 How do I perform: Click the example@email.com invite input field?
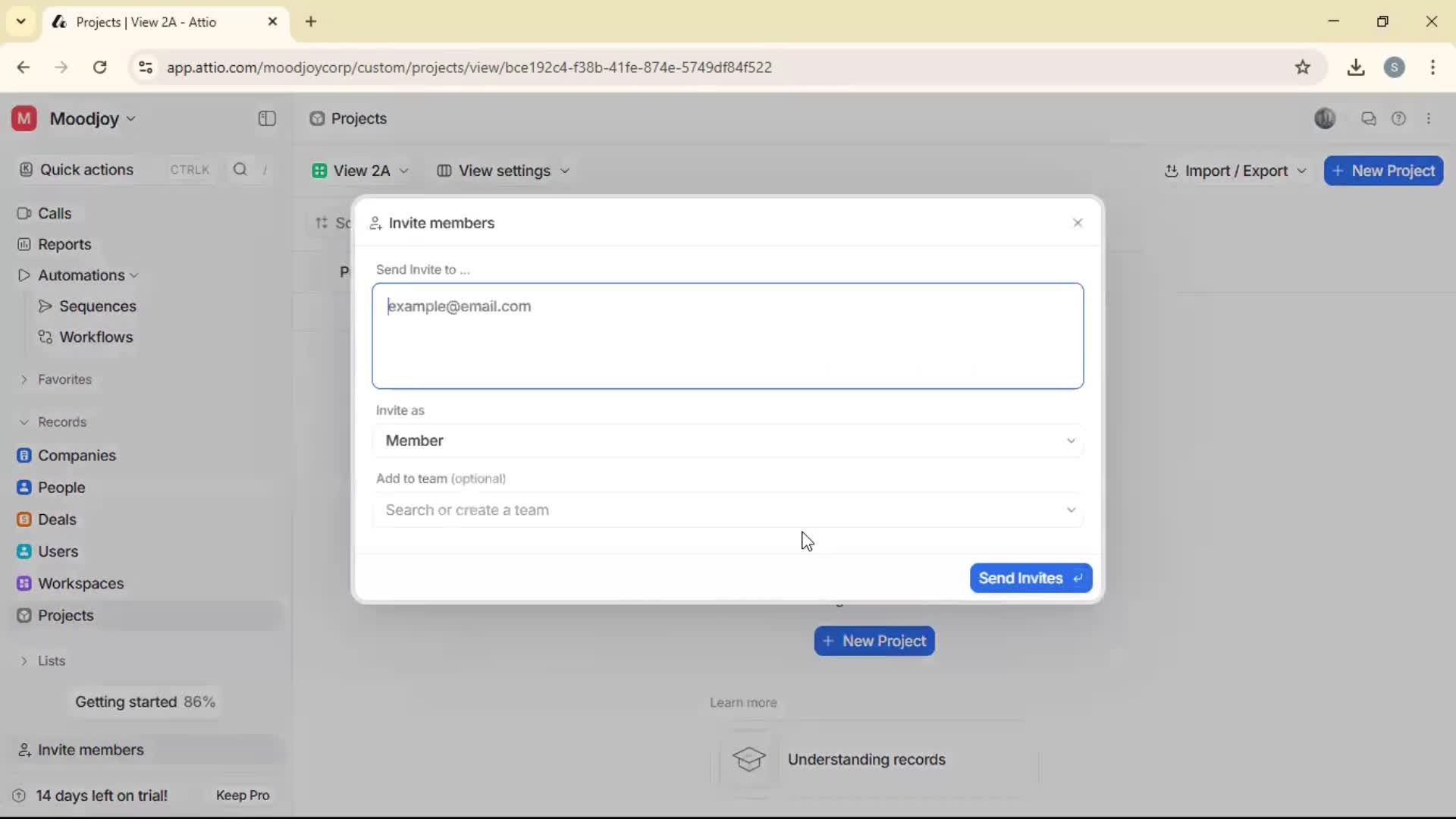click(x=727, y=336)
